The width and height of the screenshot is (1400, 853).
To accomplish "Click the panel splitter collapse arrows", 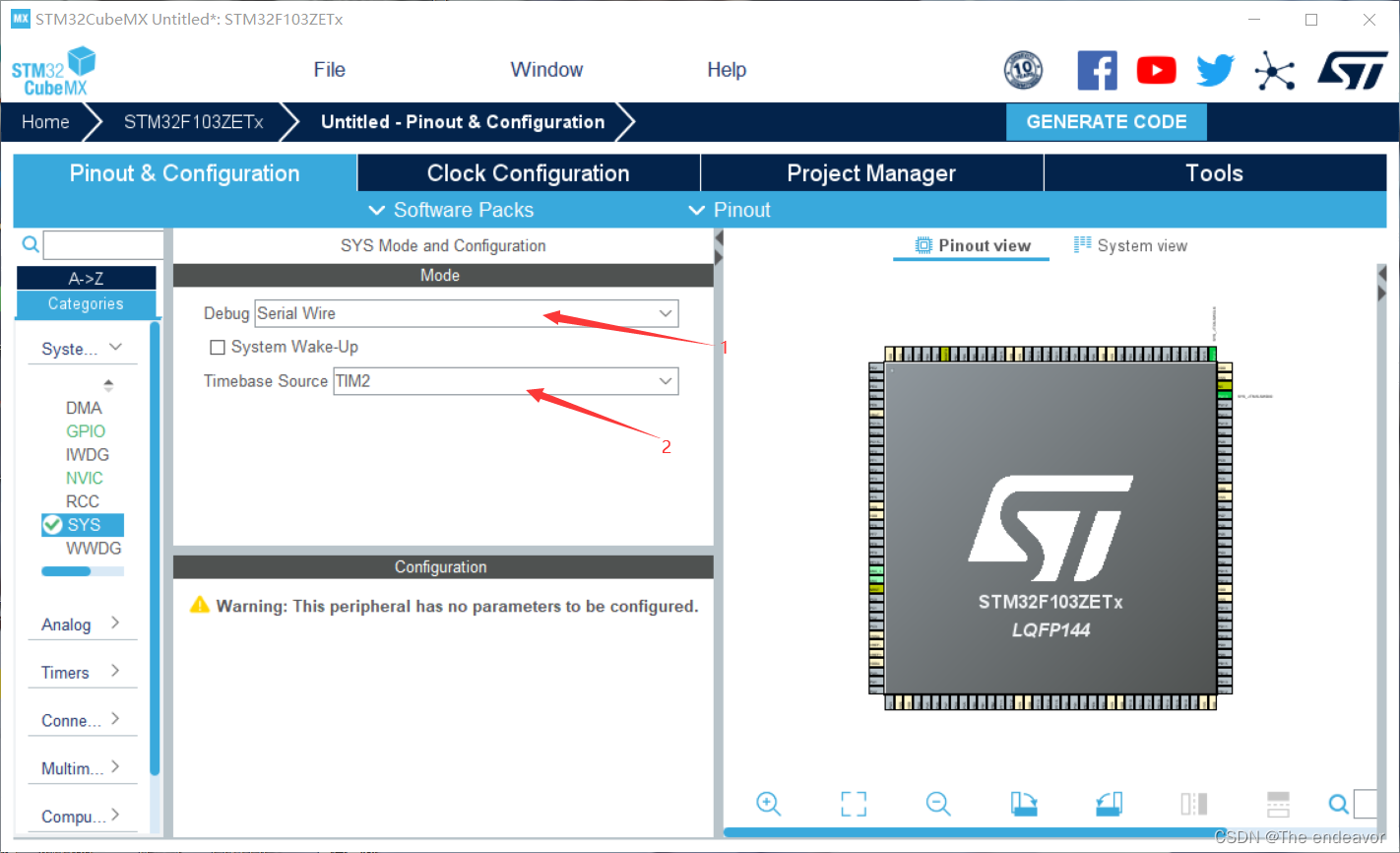I will pos(719,248).
